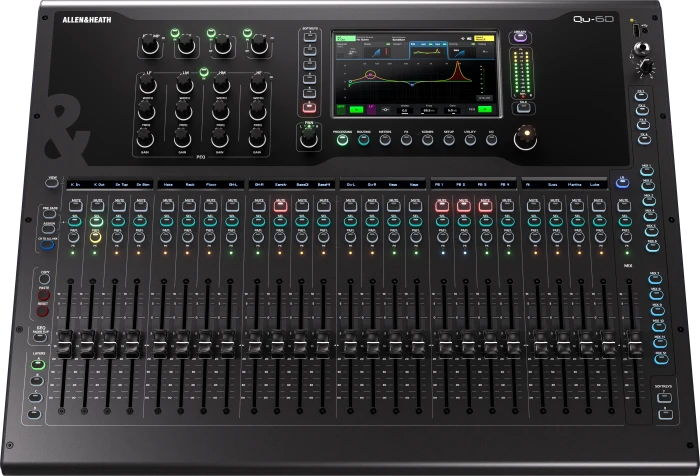
Task: Click the Pan rotary knob
Action: tap(309, 139)
